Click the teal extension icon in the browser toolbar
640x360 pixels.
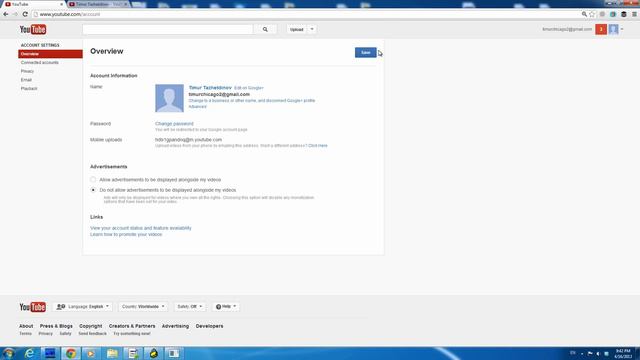613,14
